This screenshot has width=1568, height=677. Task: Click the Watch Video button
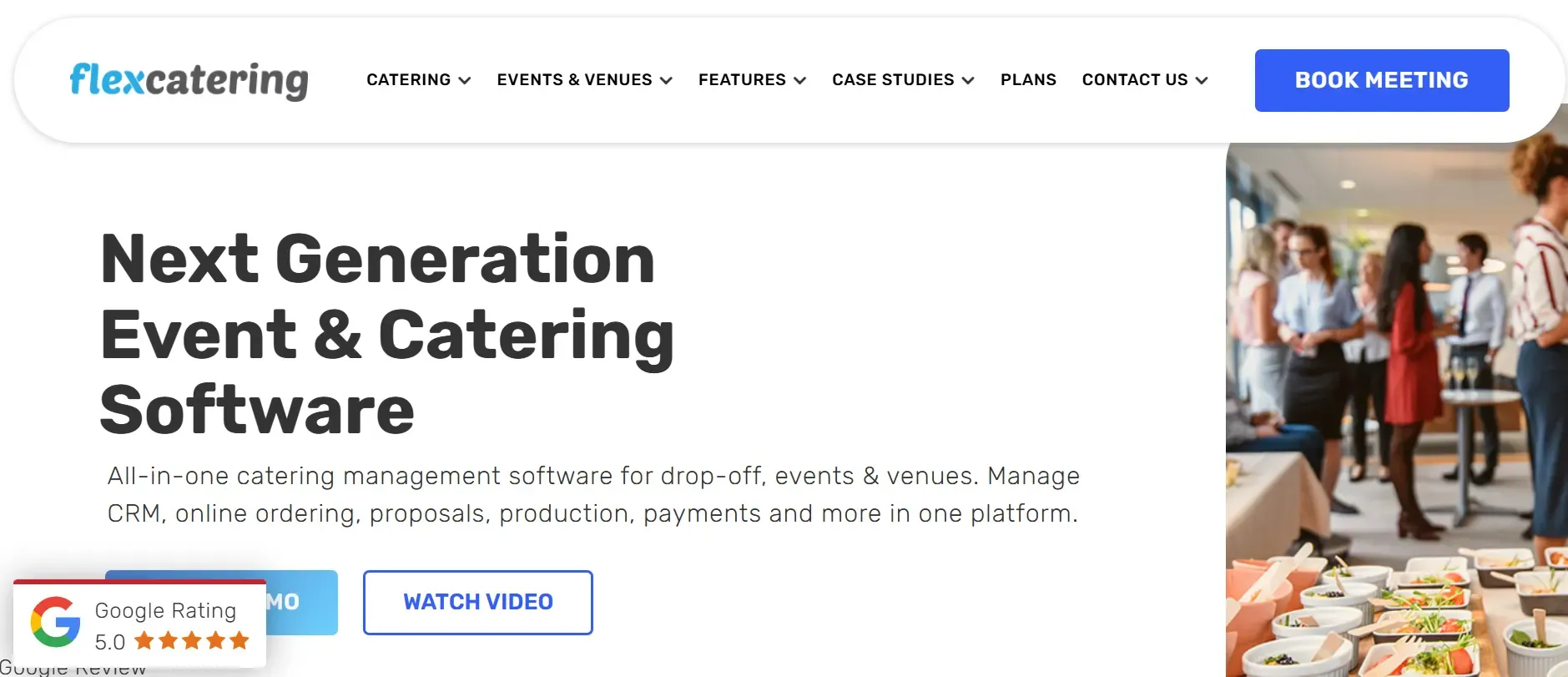[x=478, y=602]
